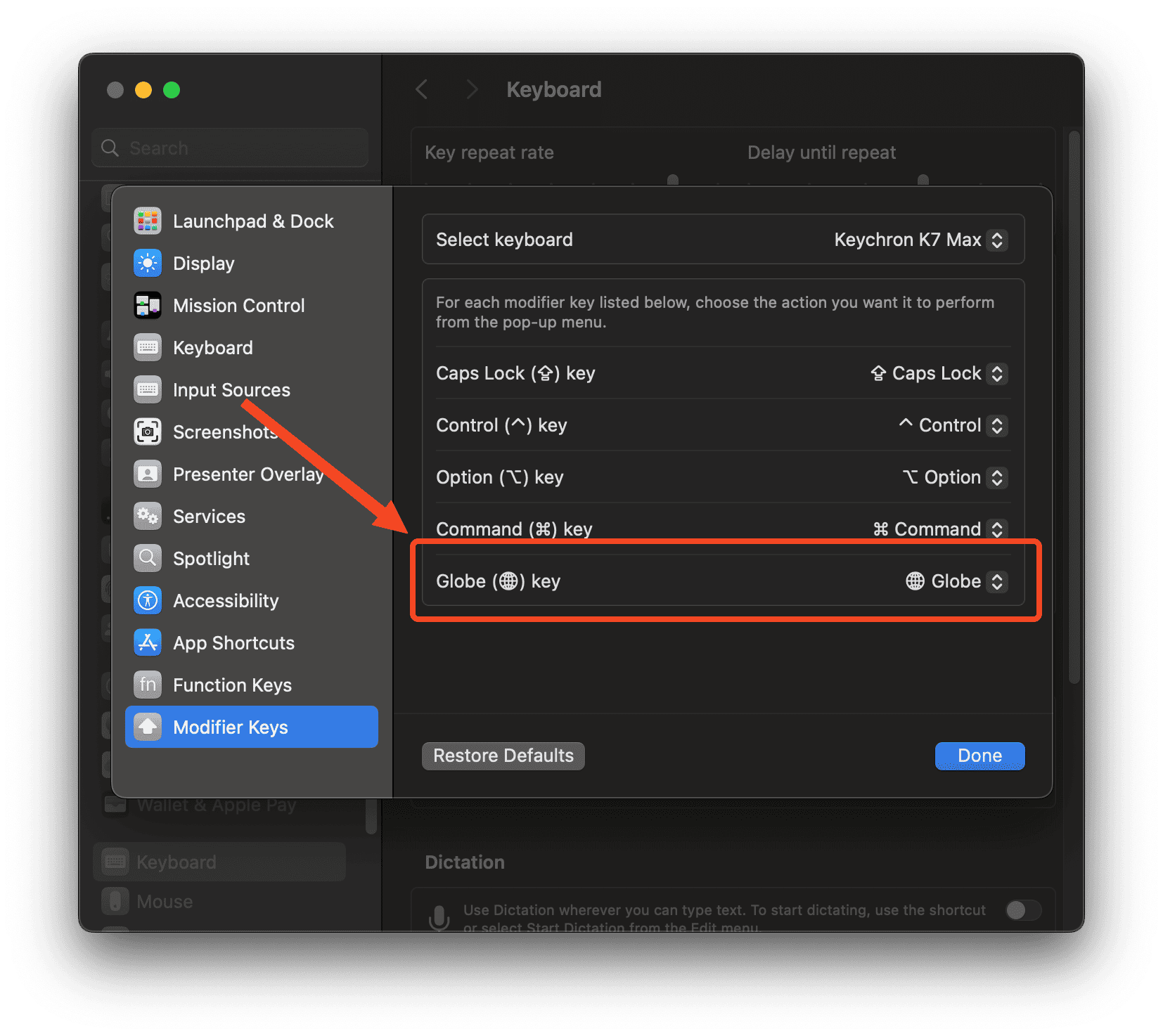Go back with the left chevron
Viewport: 1163px width, 1036px height.
[x=422, y=89]
